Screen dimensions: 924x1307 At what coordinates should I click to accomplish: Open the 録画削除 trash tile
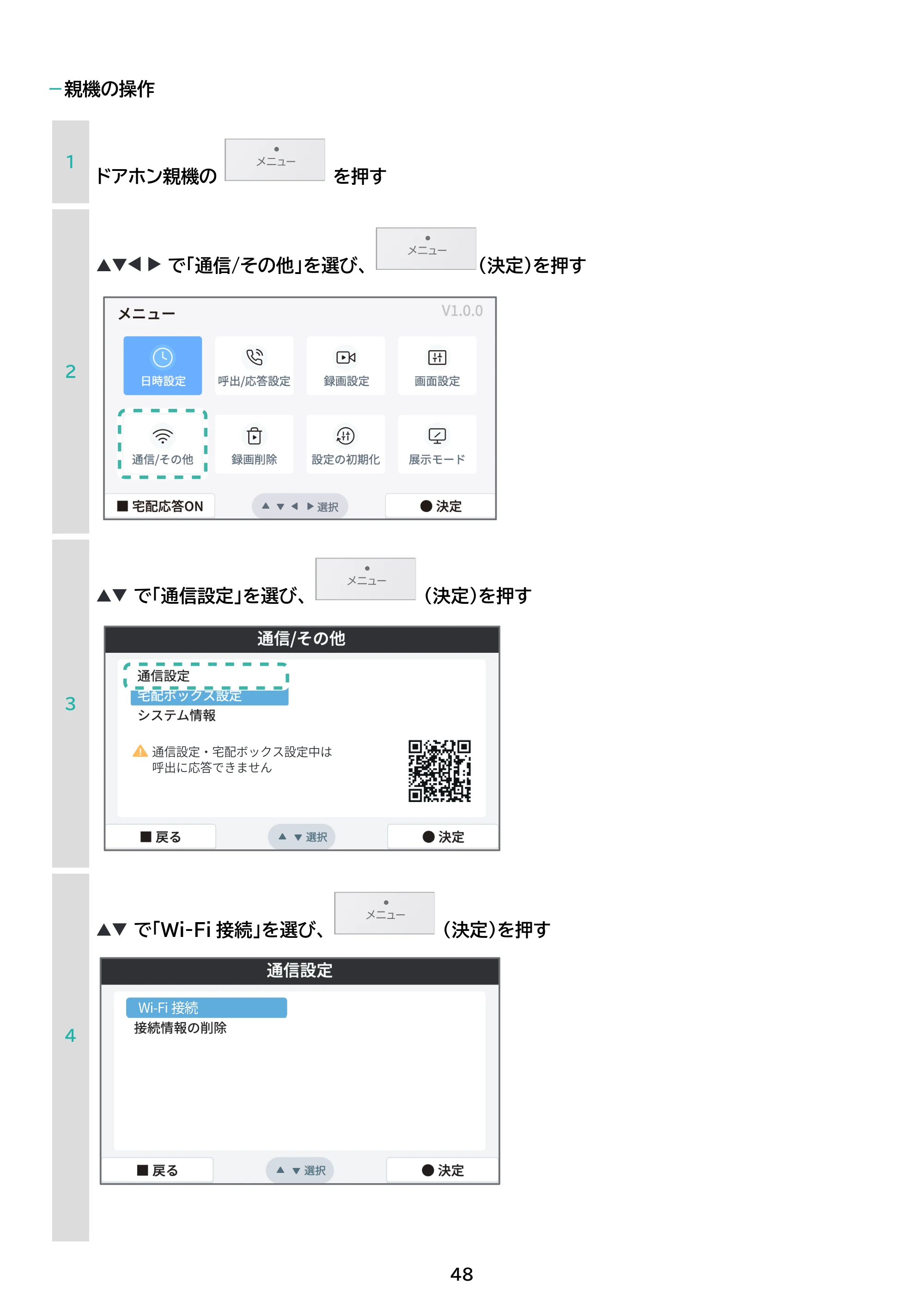pos(254,444)
